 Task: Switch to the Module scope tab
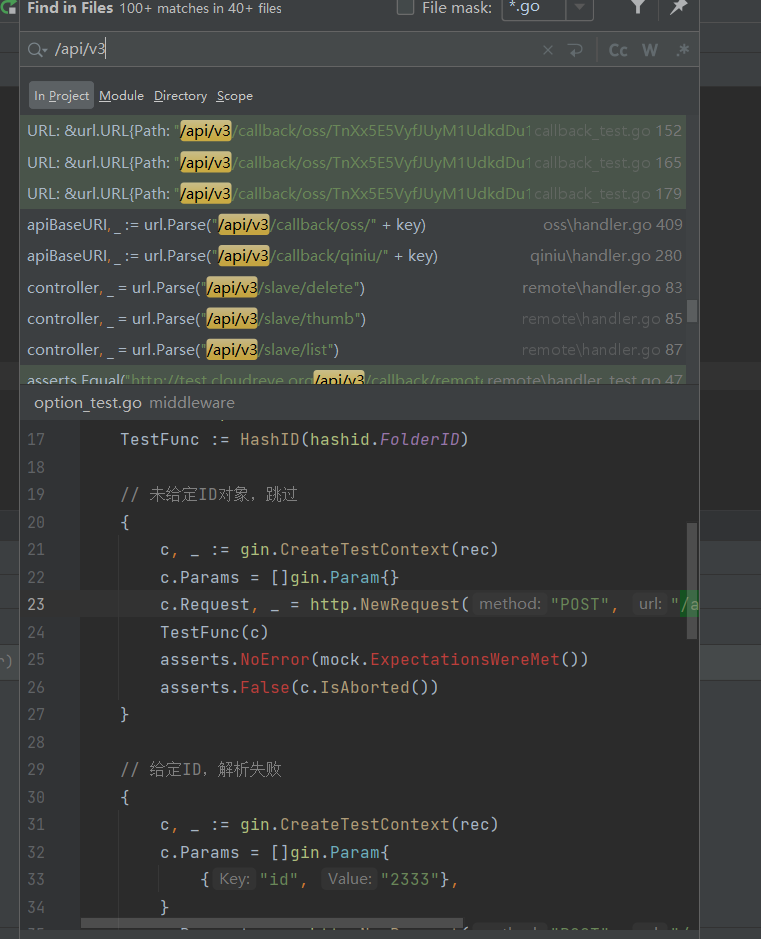point(121,95)
